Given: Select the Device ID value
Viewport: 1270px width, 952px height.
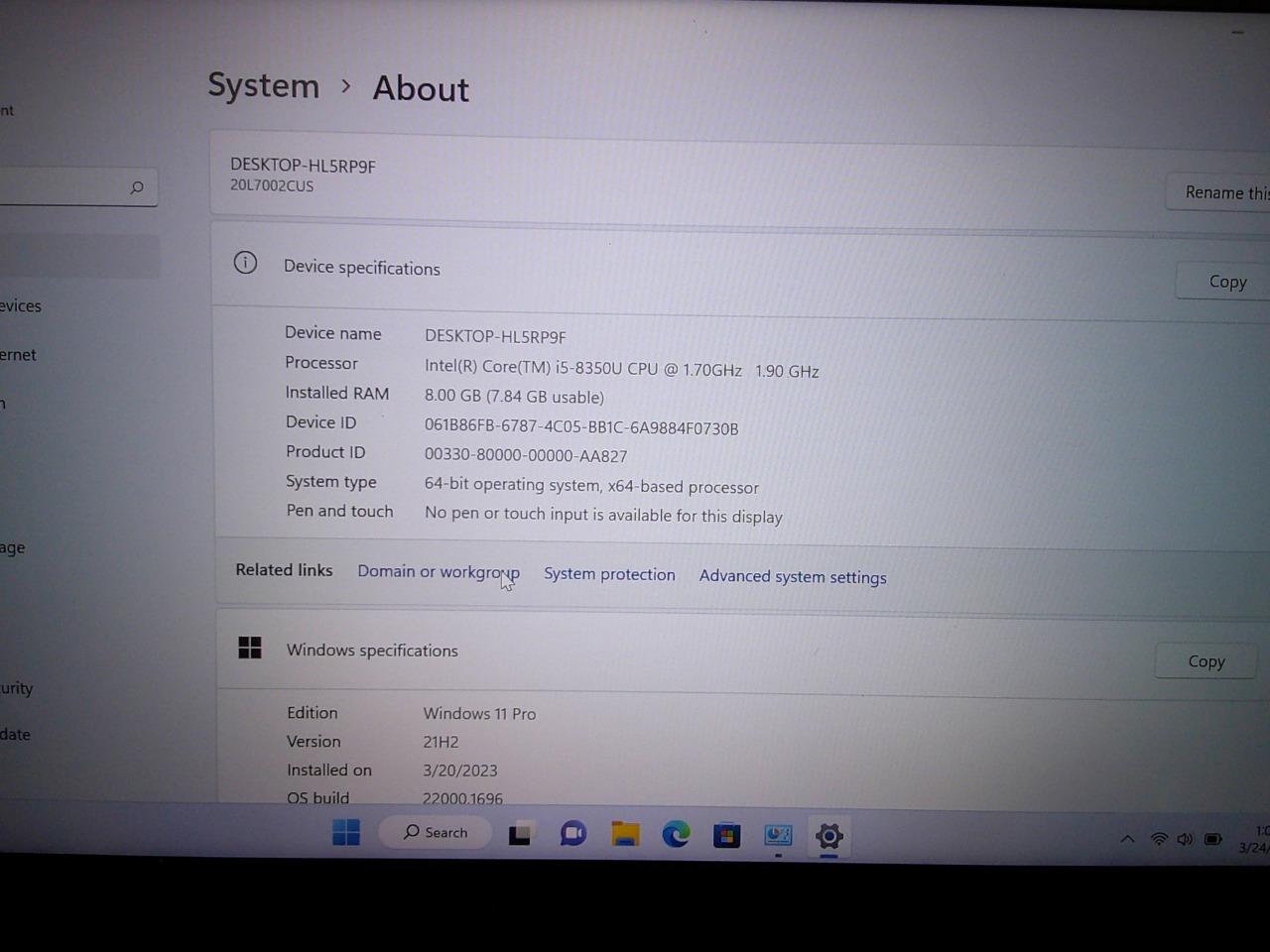Looking at the screenshot, I should pyautogui.click(x=581, y=427).
